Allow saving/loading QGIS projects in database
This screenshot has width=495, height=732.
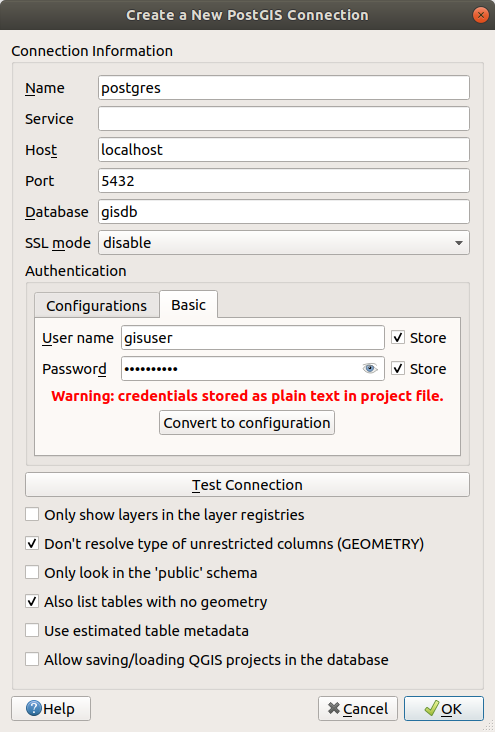pyautogui.click(x=32, y=659)
